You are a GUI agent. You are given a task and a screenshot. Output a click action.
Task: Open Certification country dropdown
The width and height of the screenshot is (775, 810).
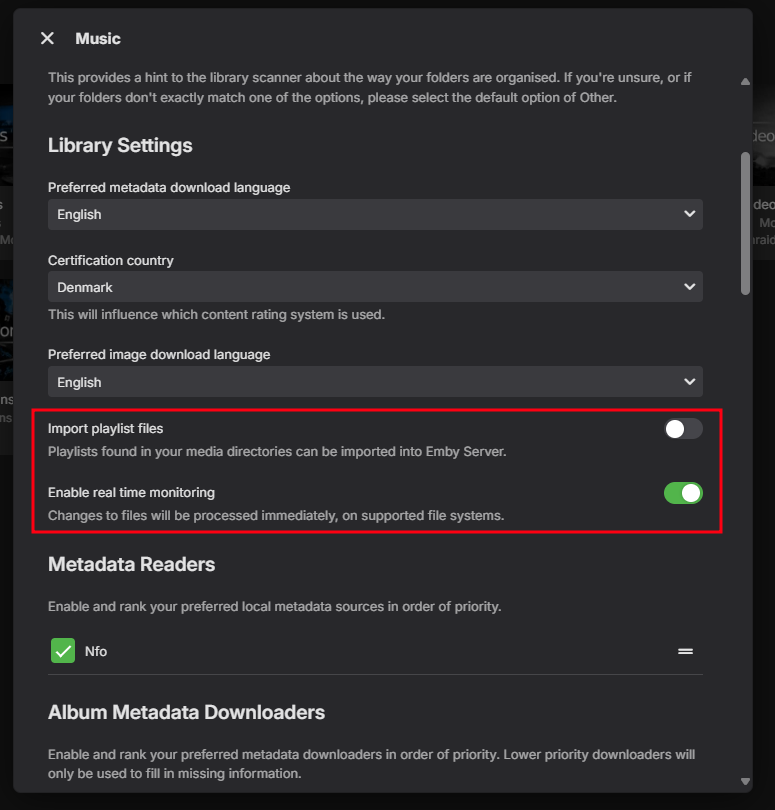[x=375, y=287]
